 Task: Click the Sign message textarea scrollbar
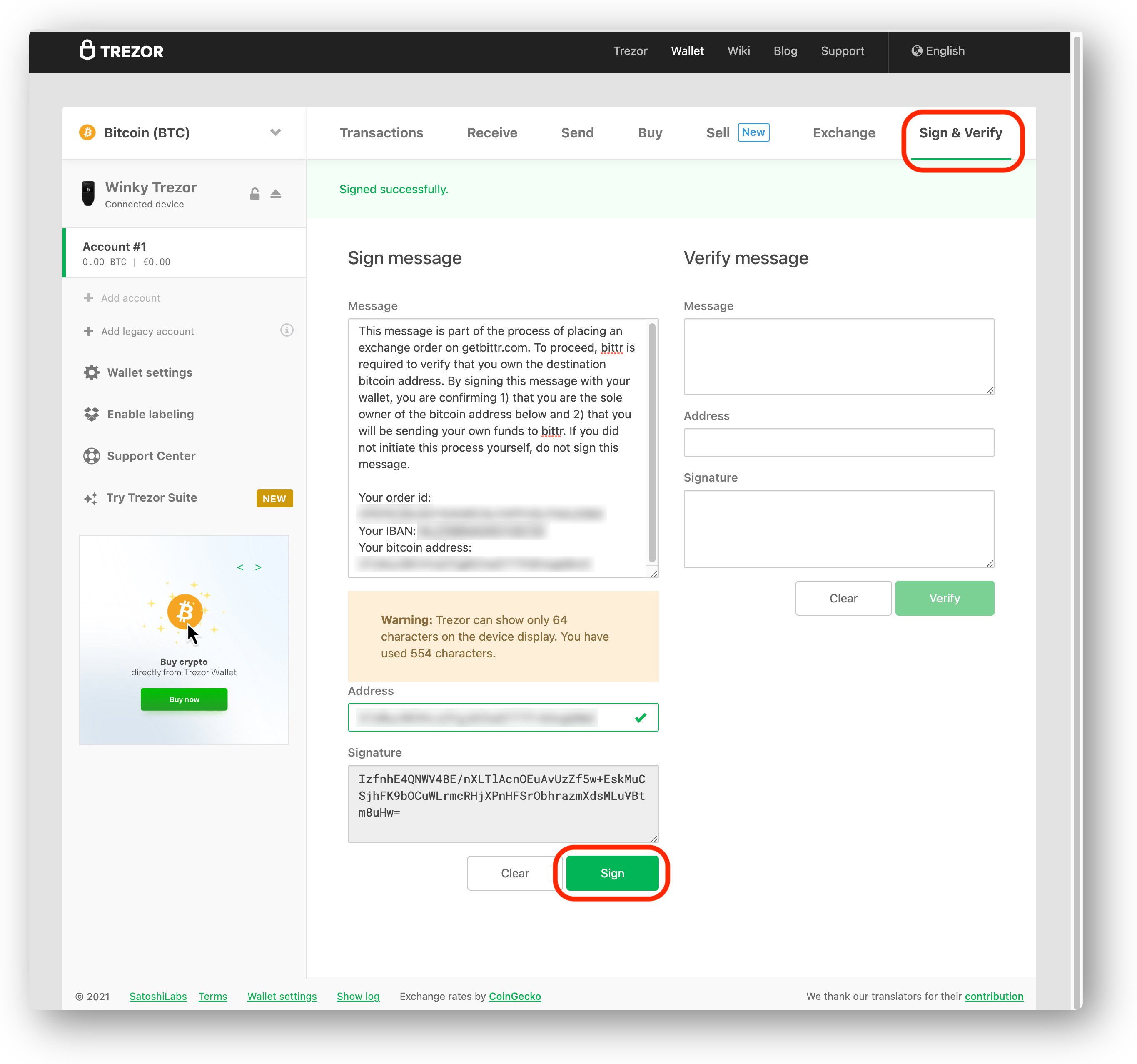(x=652, y=442)
